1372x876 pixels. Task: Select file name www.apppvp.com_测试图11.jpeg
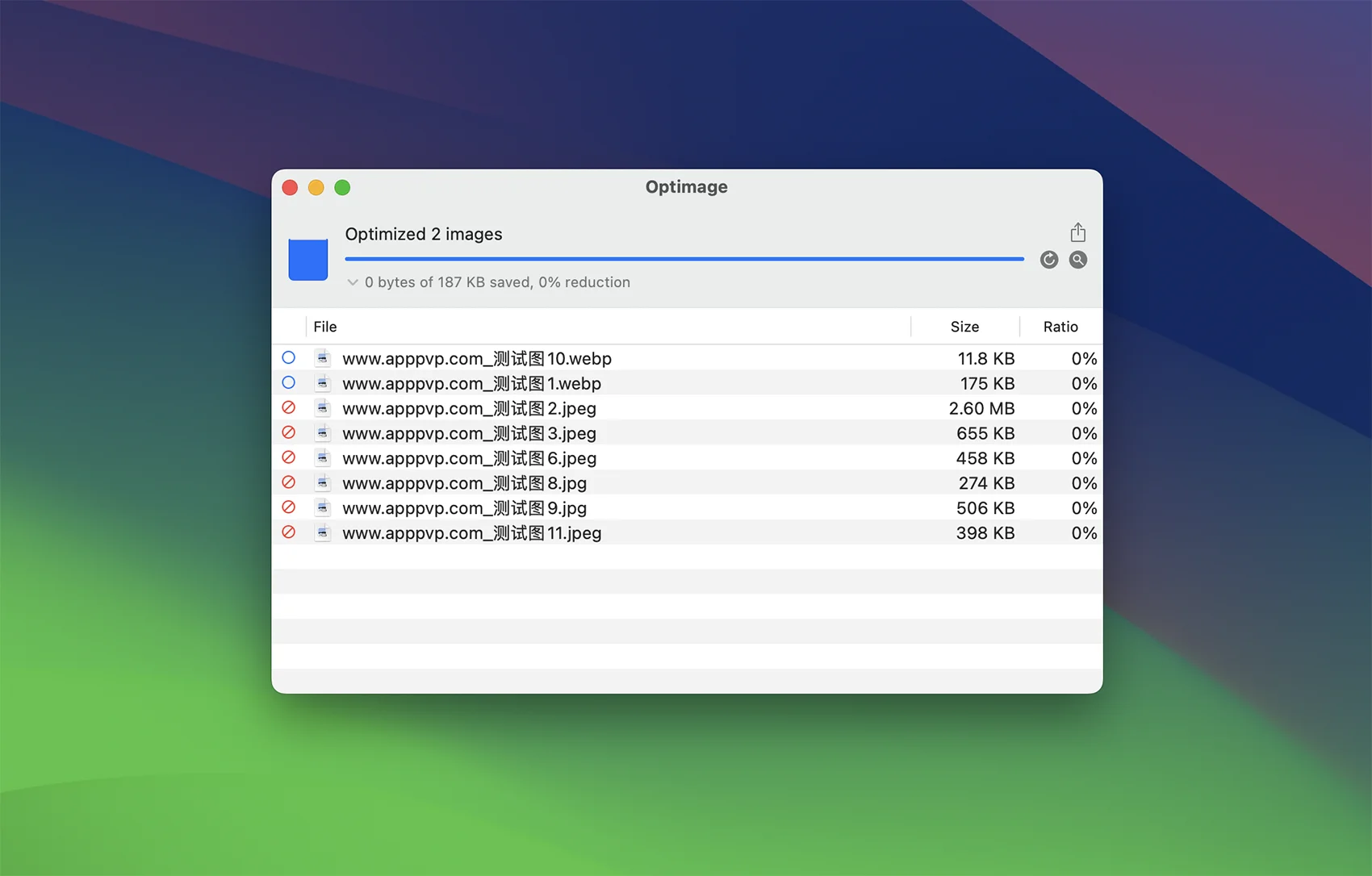[472, 533]
